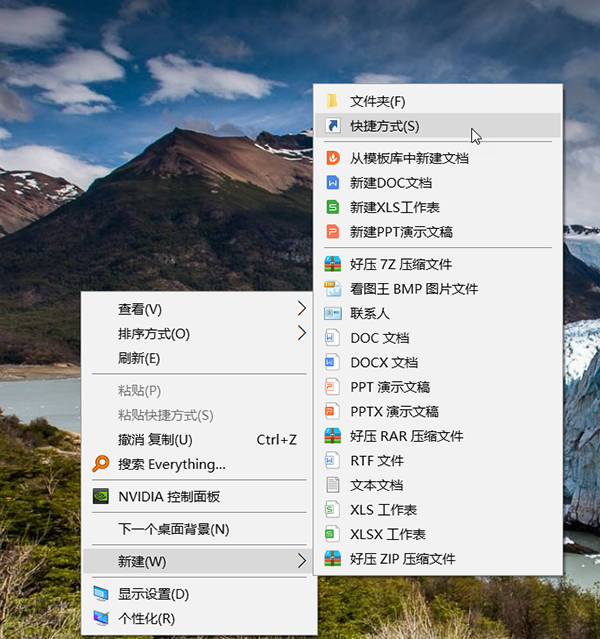The height and width of the screenshot is (639, 600).
Task: Click the 好压 7Z archive icon
Action: point(333,265)
